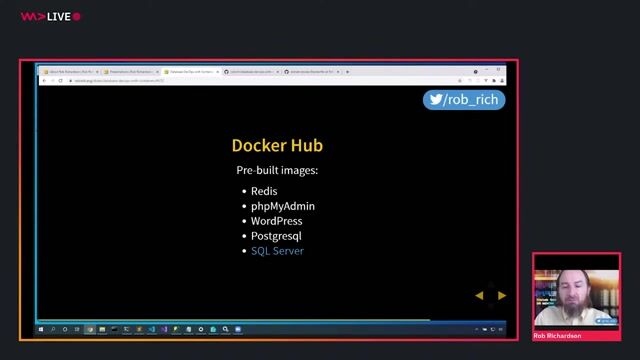
Task: Click the Docker Hub slide heading
Action: [277, 145]
